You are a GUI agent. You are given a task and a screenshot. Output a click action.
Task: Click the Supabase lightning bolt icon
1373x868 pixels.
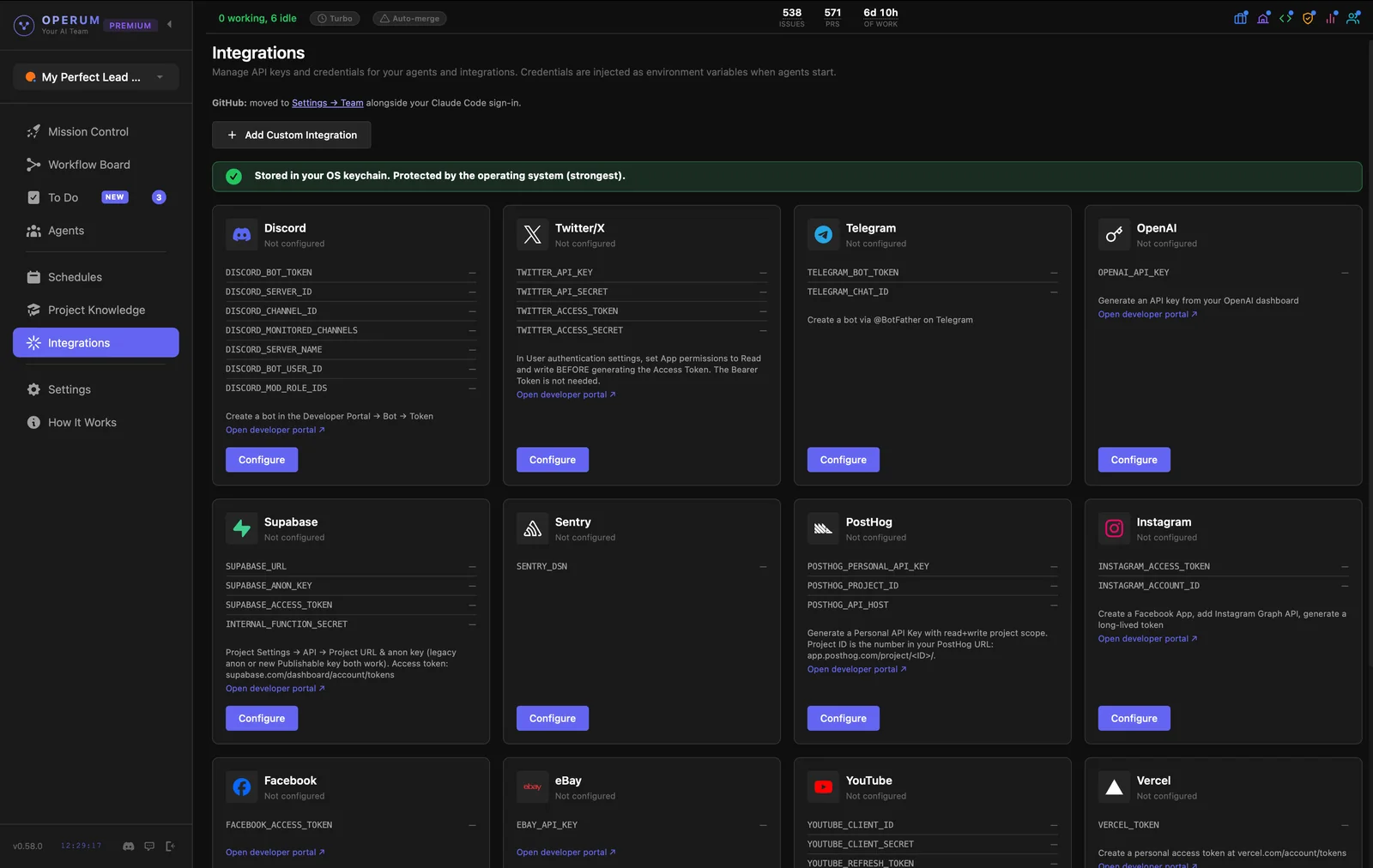tap(242, 528)
